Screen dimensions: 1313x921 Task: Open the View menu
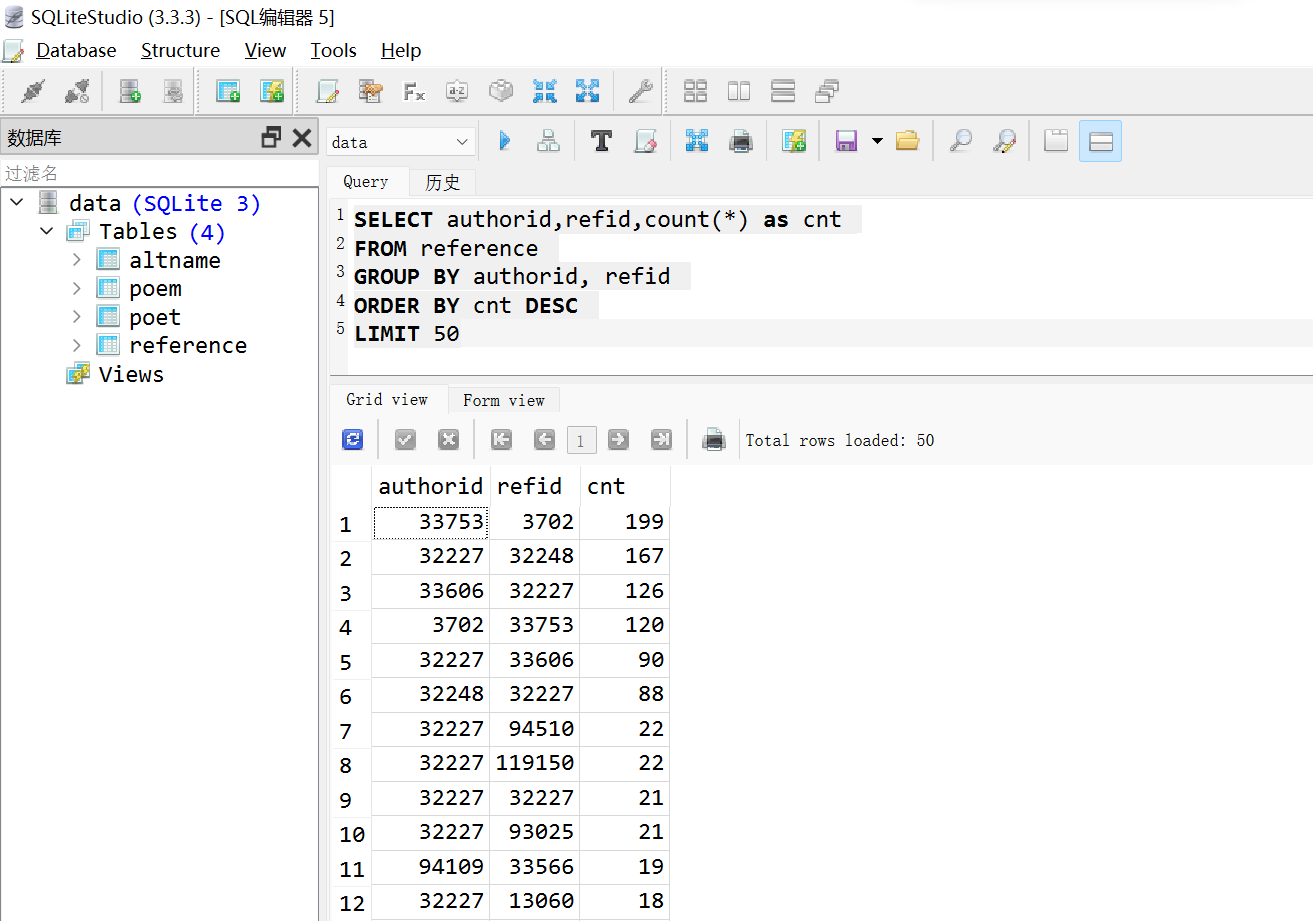265,50
